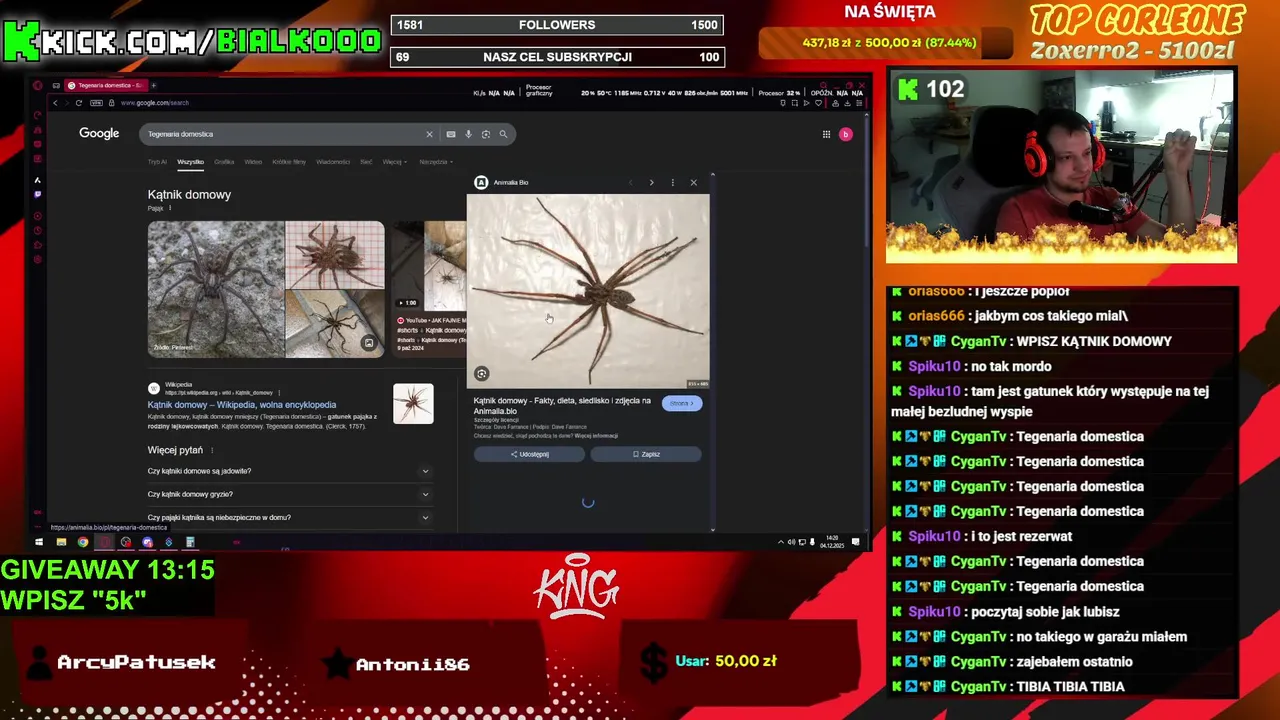
Task: Take a snapshot with the toolbar capture icon
Action: point(795,103)
